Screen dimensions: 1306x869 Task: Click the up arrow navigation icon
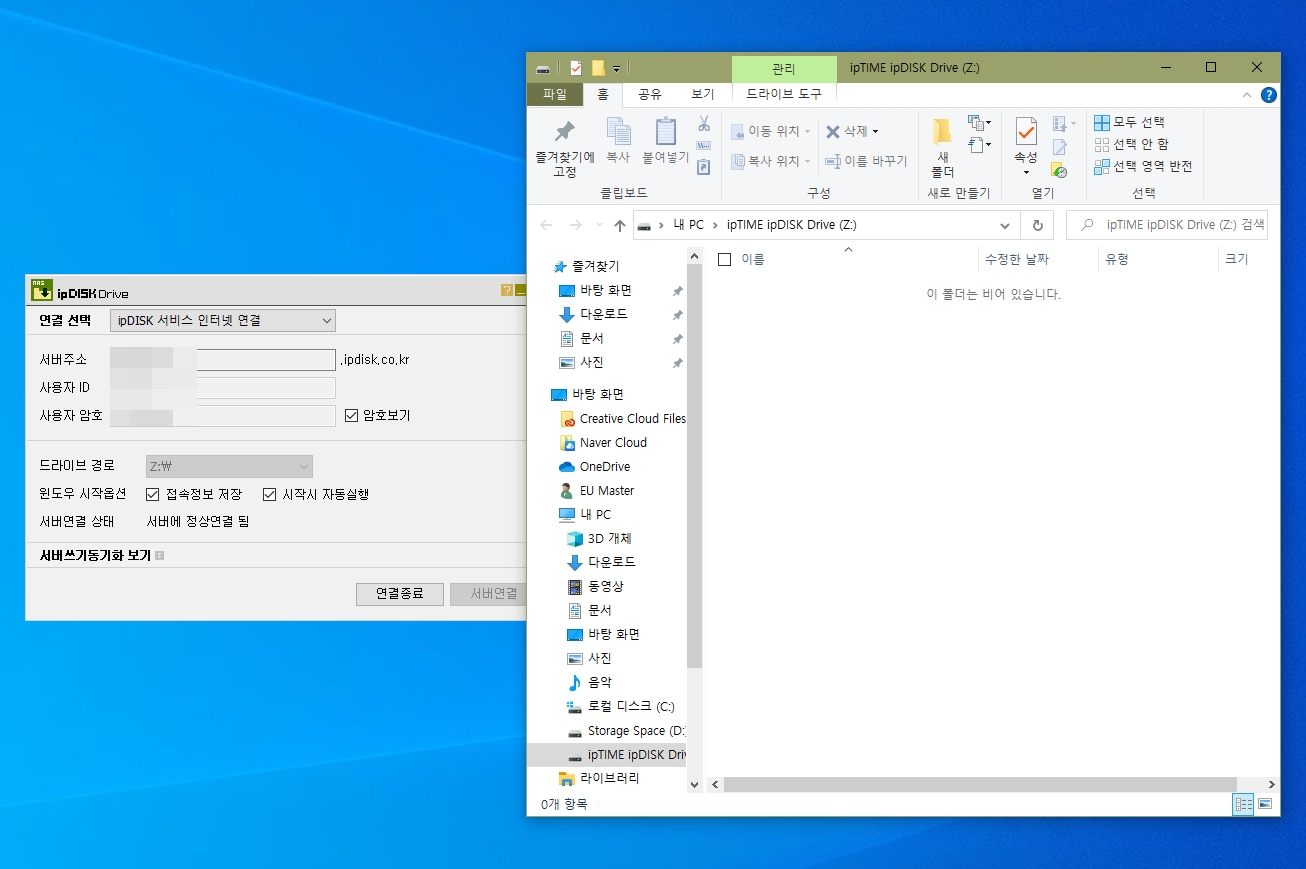coord(620,225)
